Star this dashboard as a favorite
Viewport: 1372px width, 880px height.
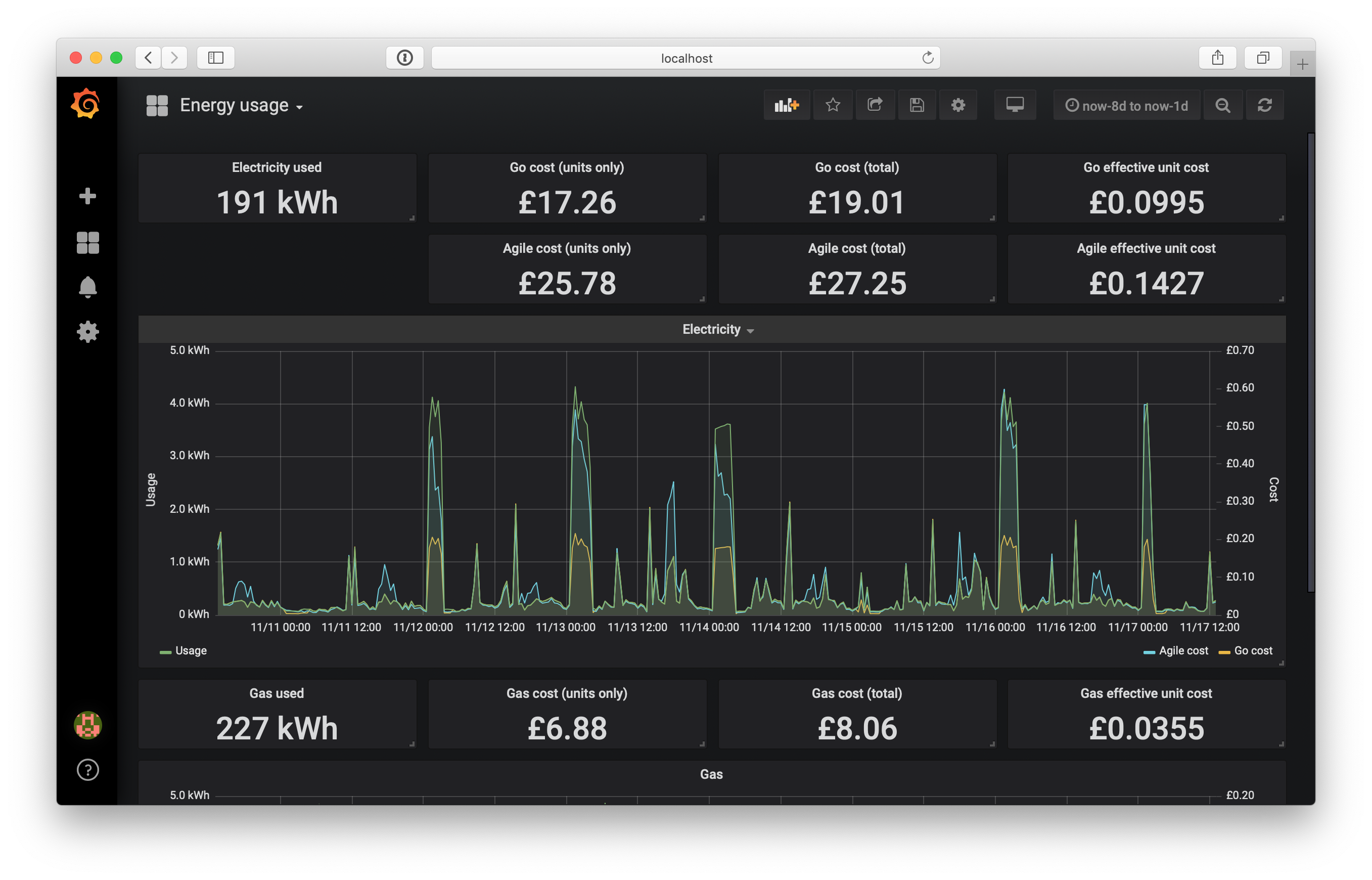pos(832,105)
